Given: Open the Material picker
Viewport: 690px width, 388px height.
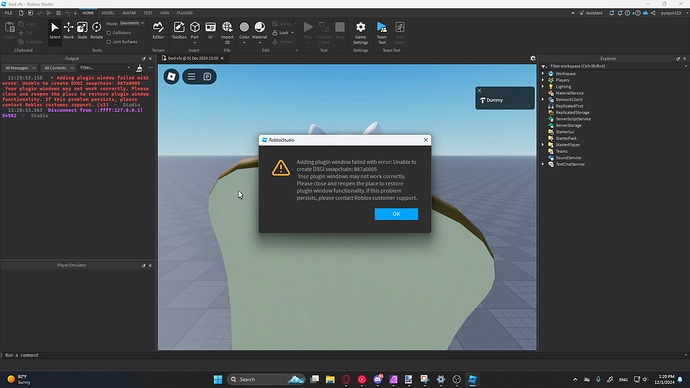Looking at the screenshot, I should pyautogui.click(x=260, y=30).
